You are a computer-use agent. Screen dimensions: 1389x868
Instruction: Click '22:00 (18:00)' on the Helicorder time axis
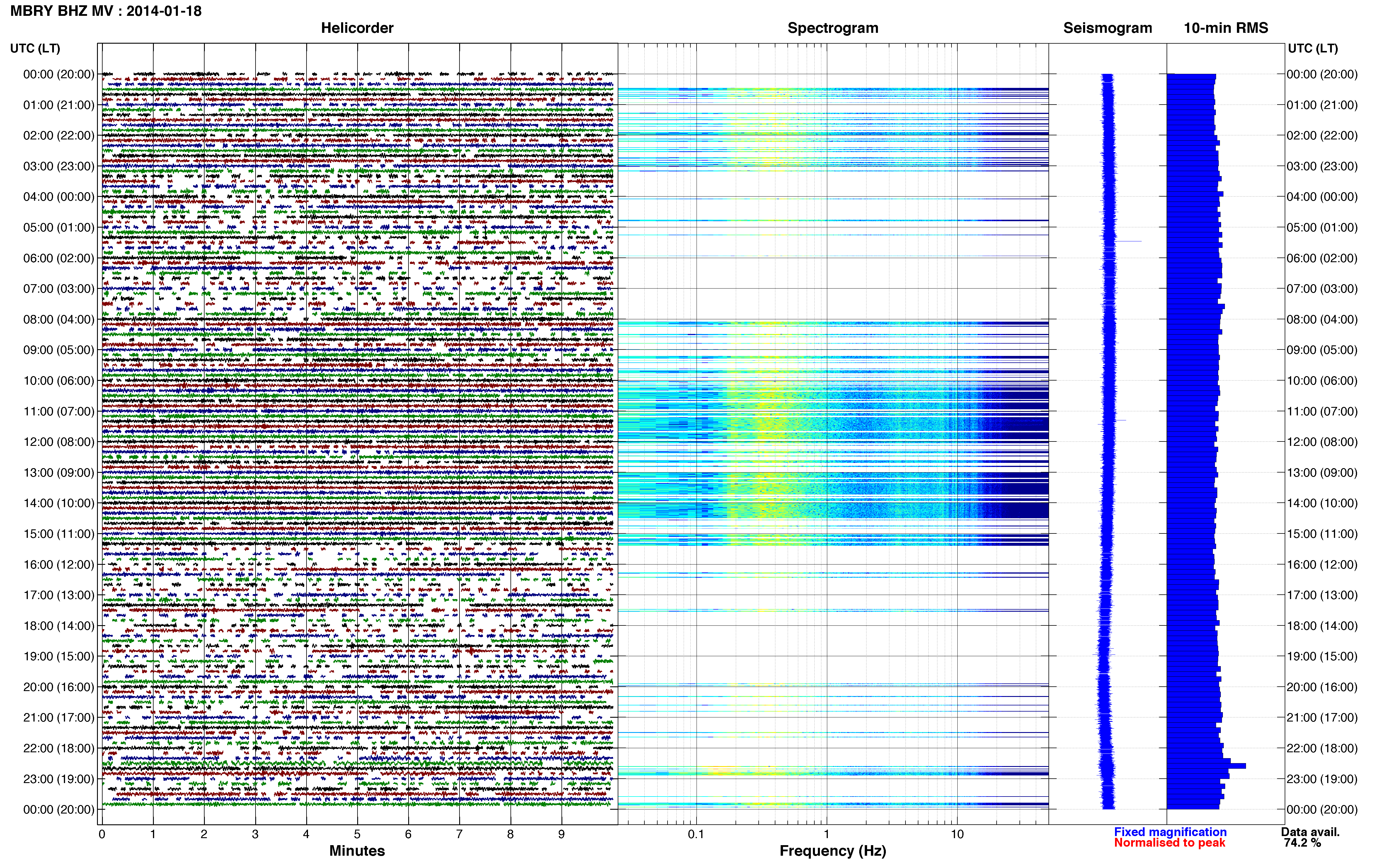(x=59, y=748)
